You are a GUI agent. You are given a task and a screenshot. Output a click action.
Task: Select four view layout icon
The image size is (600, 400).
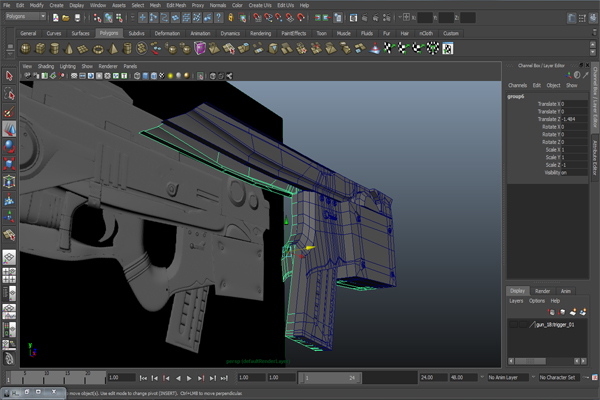[x=9, y=275]
